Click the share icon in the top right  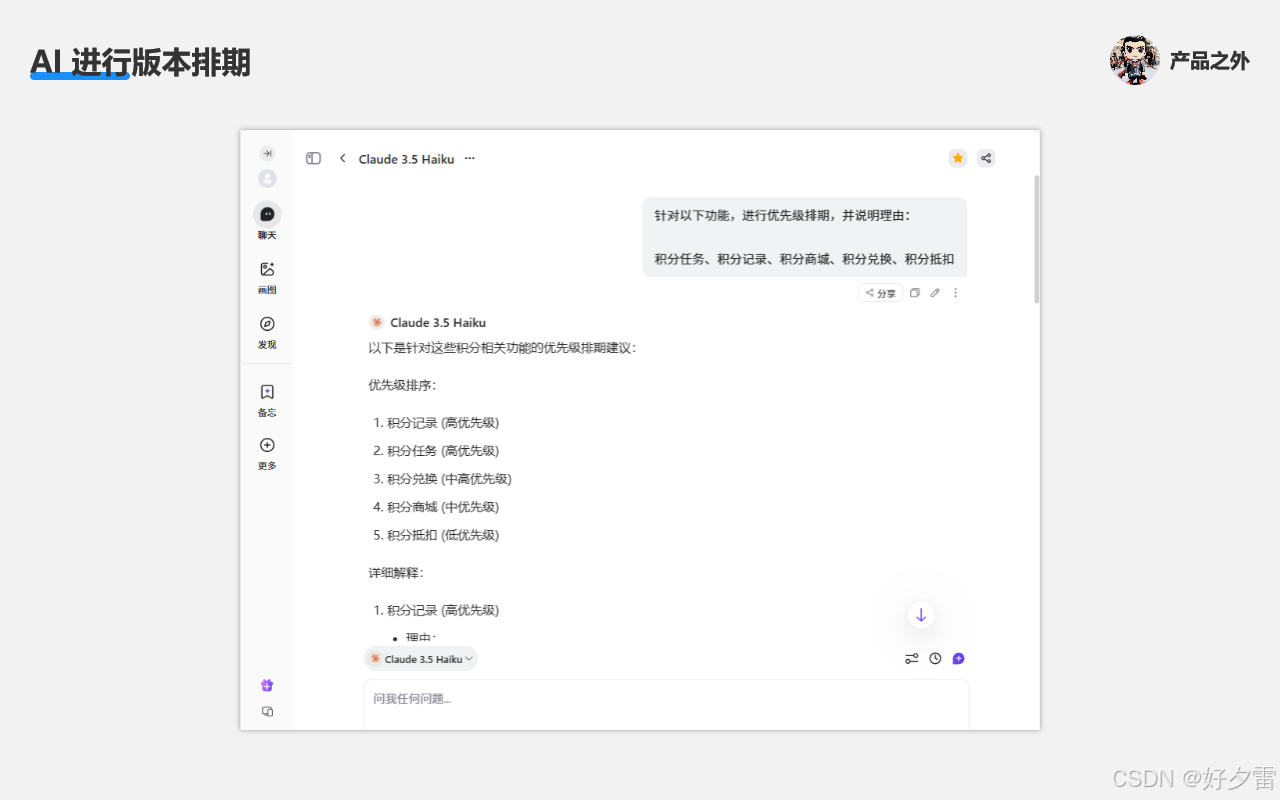click(x=986, y=158)
